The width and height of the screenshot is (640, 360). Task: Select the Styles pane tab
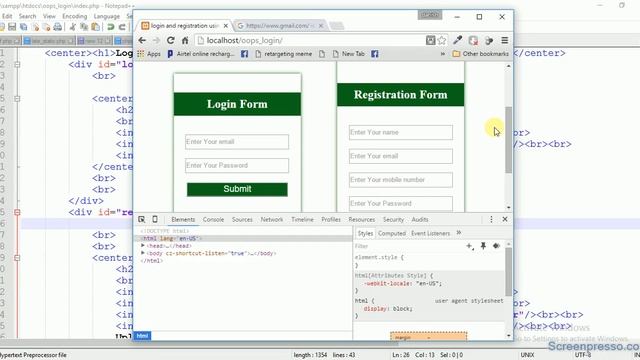[365, 233]
